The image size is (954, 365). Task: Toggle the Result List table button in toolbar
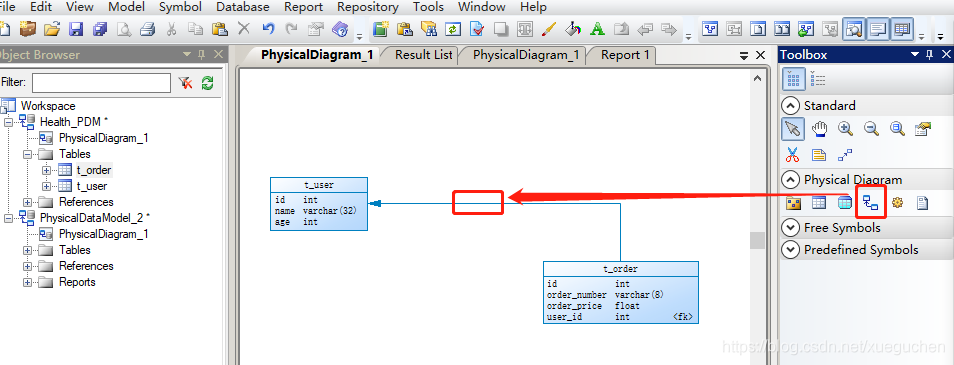[x=902, y=29]
